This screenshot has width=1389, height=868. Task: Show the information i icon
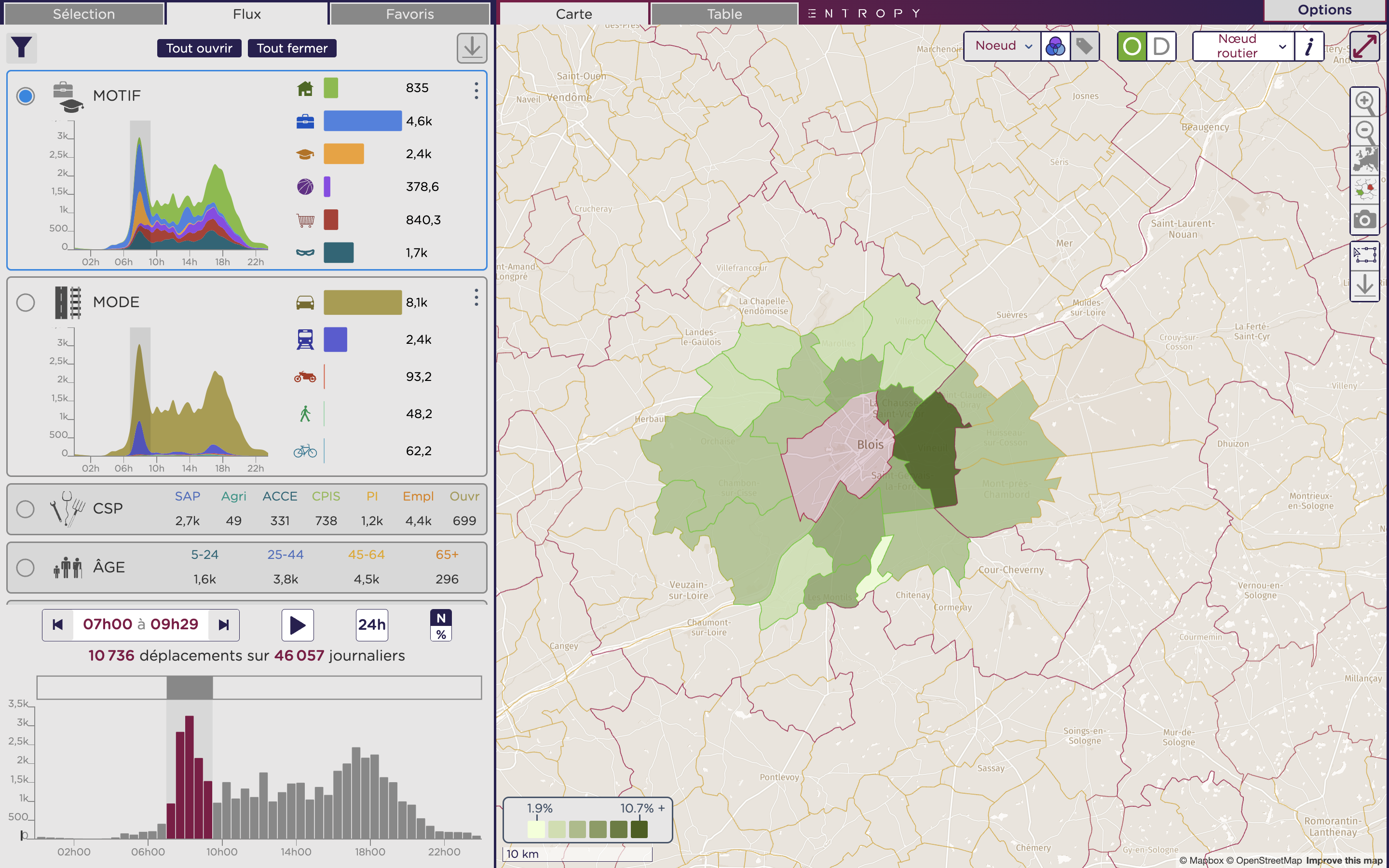[1308, 46]
